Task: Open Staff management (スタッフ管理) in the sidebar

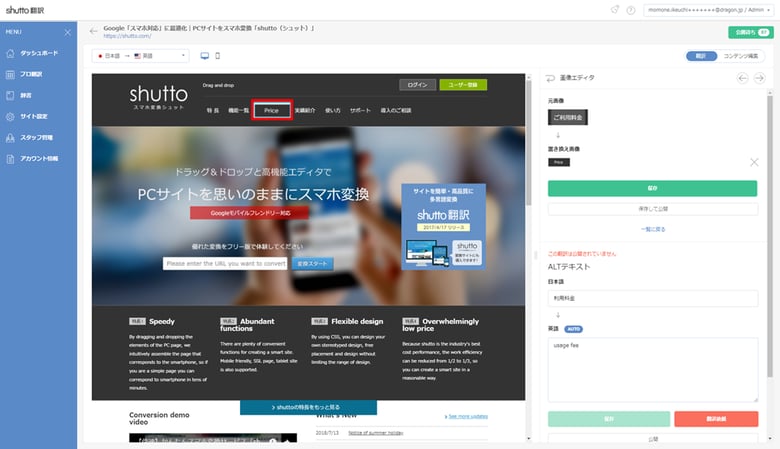Action: point(38,137)
